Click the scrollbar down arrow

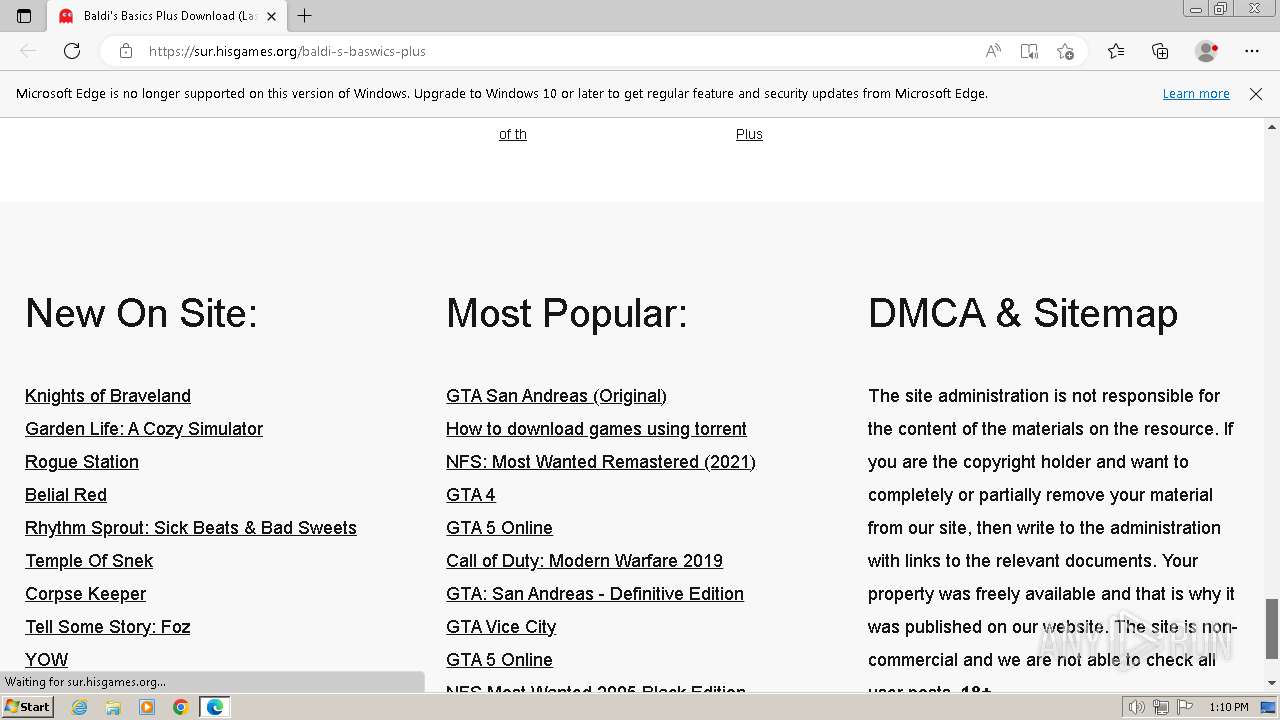click(x=1272, y=683)
